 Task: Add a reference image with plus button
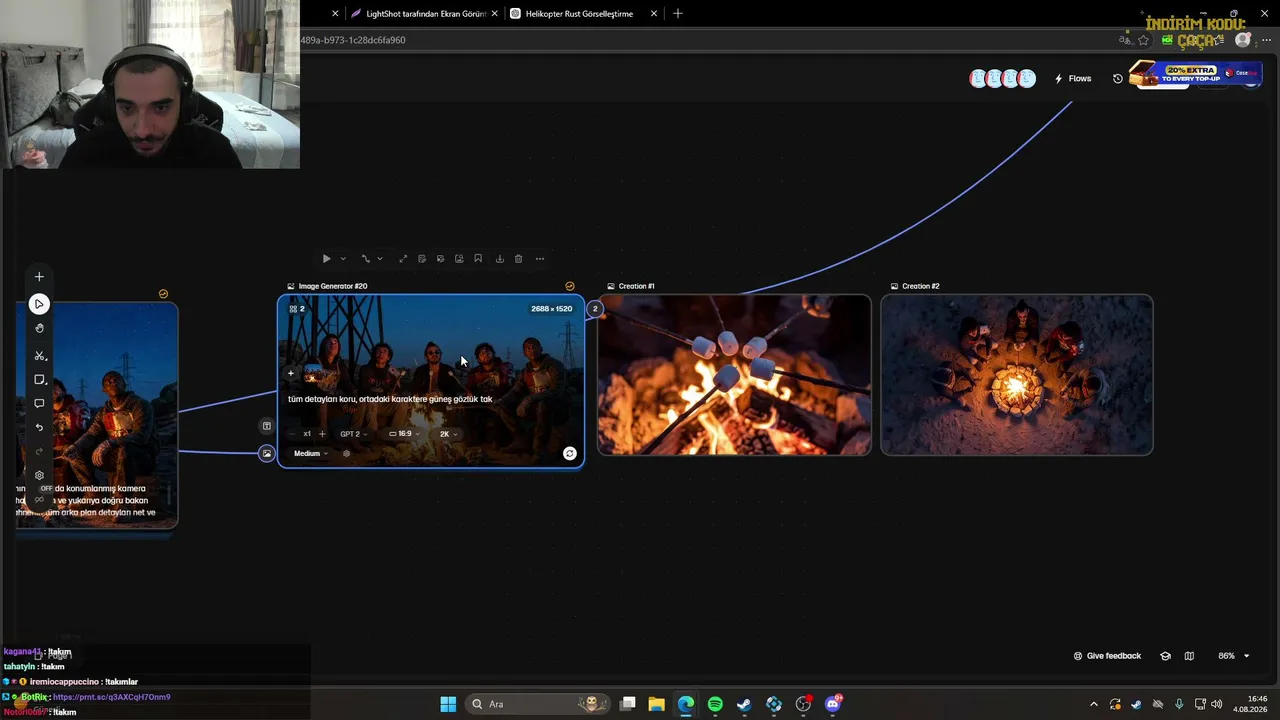point(291,374)
